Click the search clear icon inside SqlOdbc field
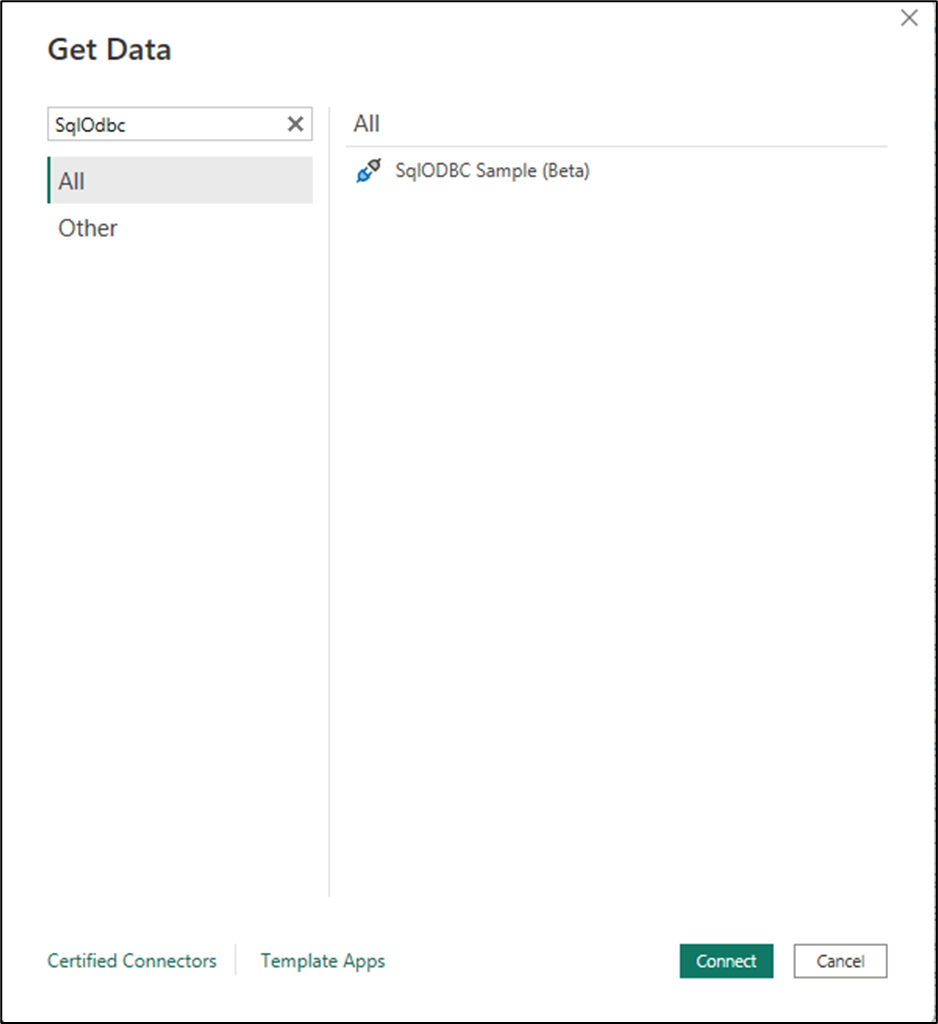The width and height of the screenshot is (938, 1024). (x=295, y=123)
